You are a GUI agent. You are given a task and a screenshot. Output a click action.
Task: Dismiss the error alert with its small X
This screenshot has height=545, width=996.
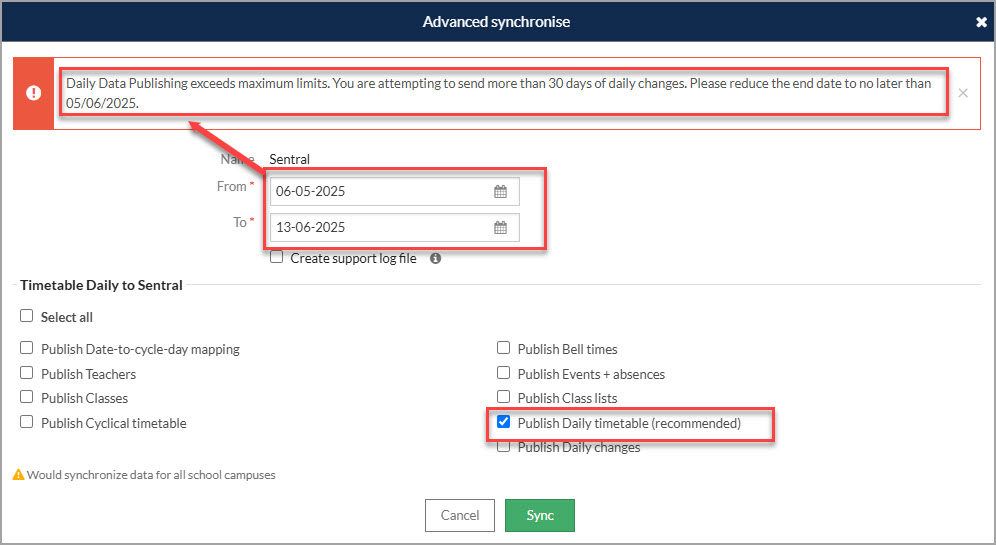[963, 93]
